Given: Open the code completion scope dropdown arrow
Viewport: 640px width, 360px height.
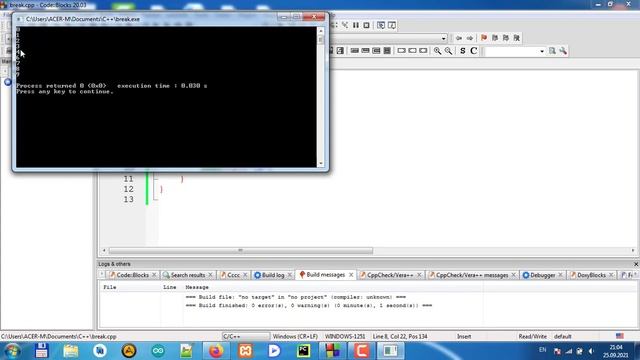Looking at the screenshot, I should pos(444,38).
